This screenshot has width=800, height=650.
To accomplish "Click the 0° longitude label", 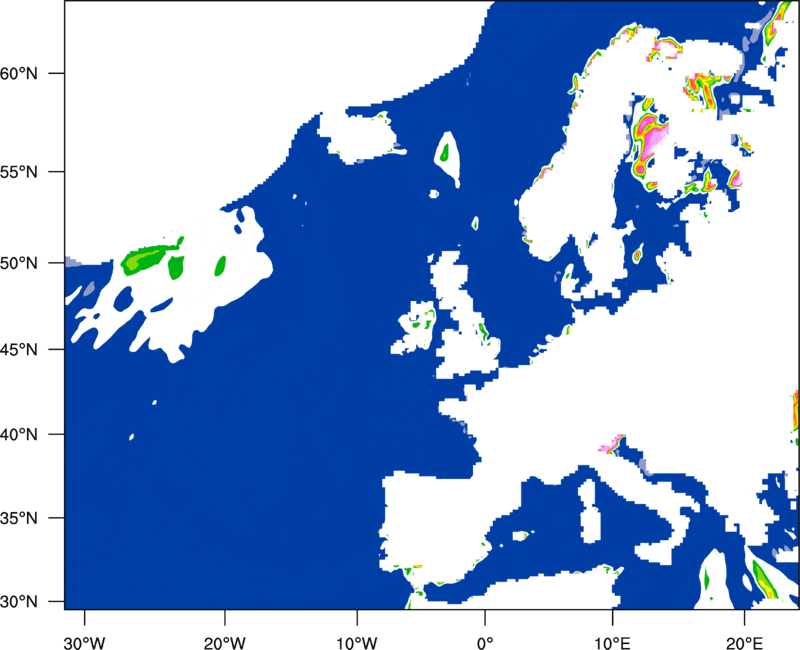I will point(485,643).
